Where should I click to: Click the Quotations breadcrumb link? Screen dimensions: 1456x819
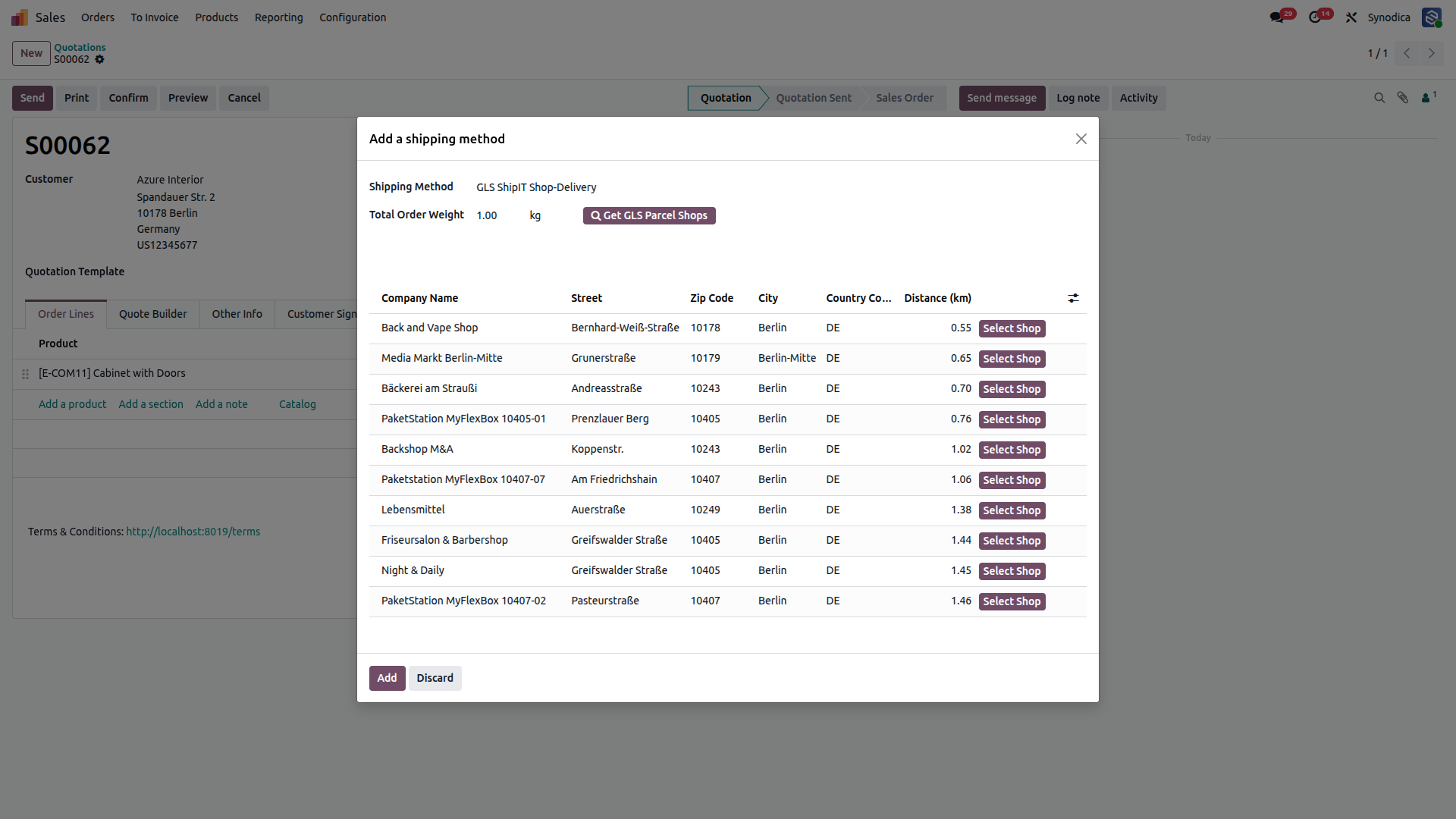click(80, 47)
